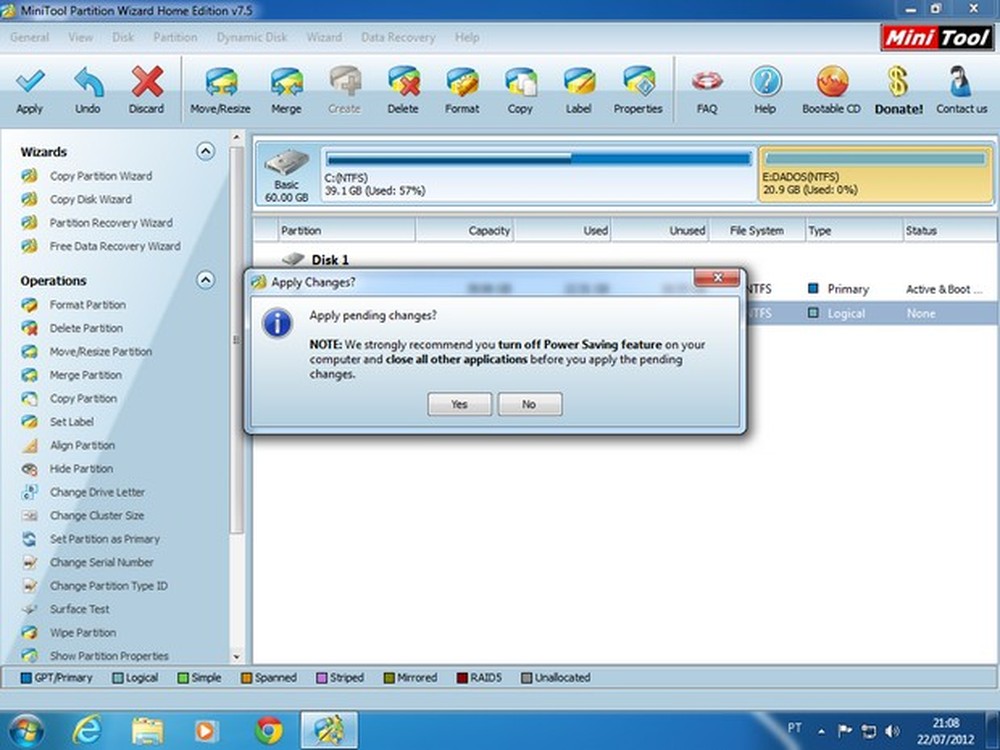Open the Partition menu
The height and width of the screenshot is (750, 1000).
tap(175, 37)
